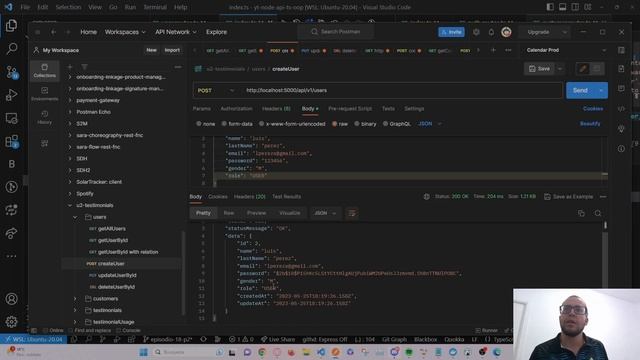Open Postman user avatar menu
Image resolution: width=640 pixels, height=360 pixels.
pos(506,32)
